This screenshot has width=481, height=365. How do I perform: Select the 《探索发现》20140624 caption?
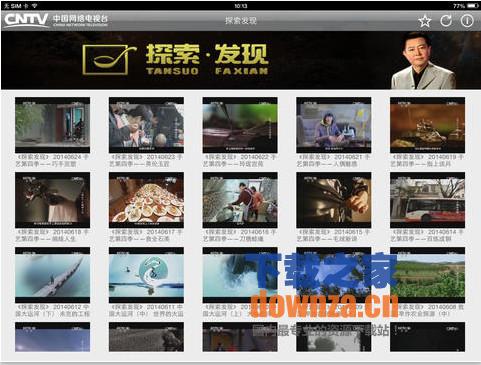pos(52,160)
